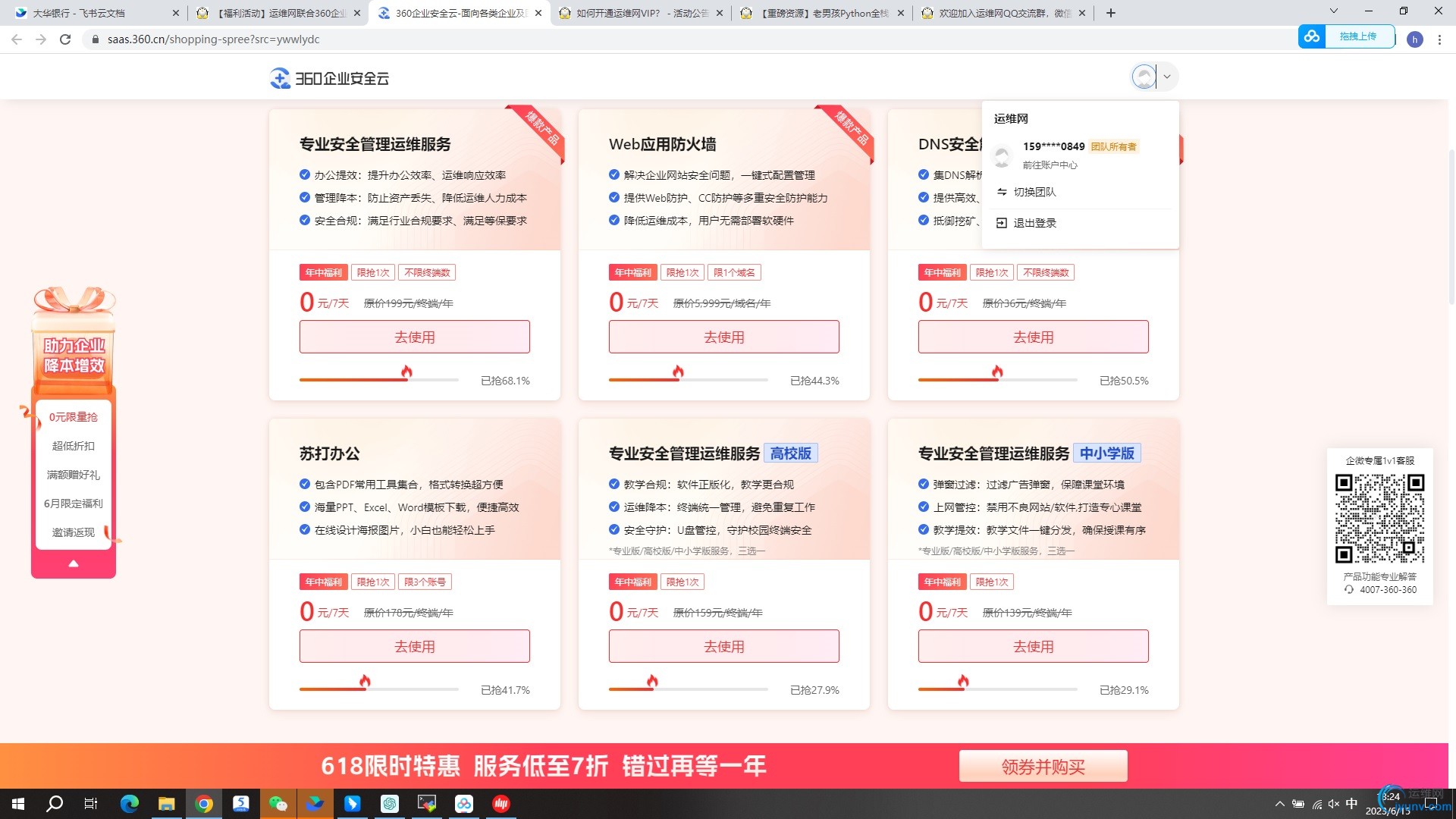The width and height of the screenshot is (1456, 819).
Task: Switch to 老男孩Python tab
Action: [822, 13]
